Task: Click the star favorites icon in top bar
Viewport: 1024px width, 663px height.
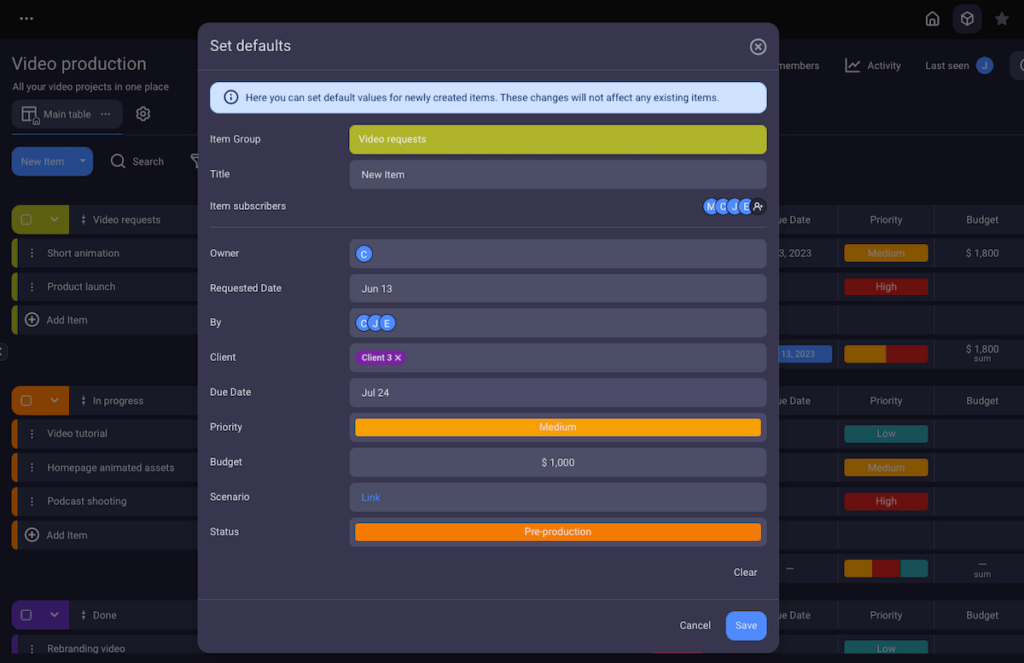Action: pos(1001,18)
